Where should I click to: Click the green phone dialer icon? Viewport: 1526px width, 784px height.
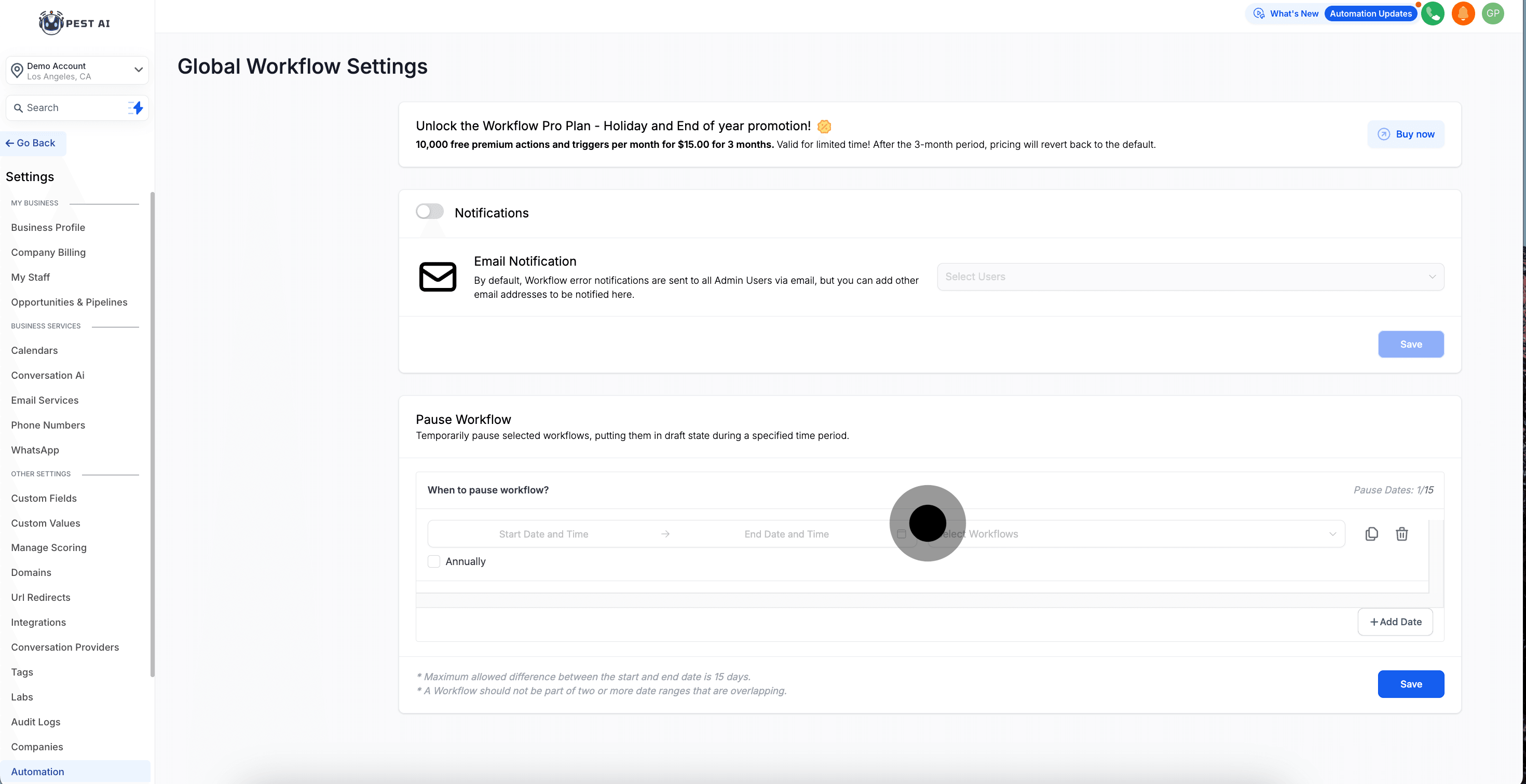click(1432, 13)
